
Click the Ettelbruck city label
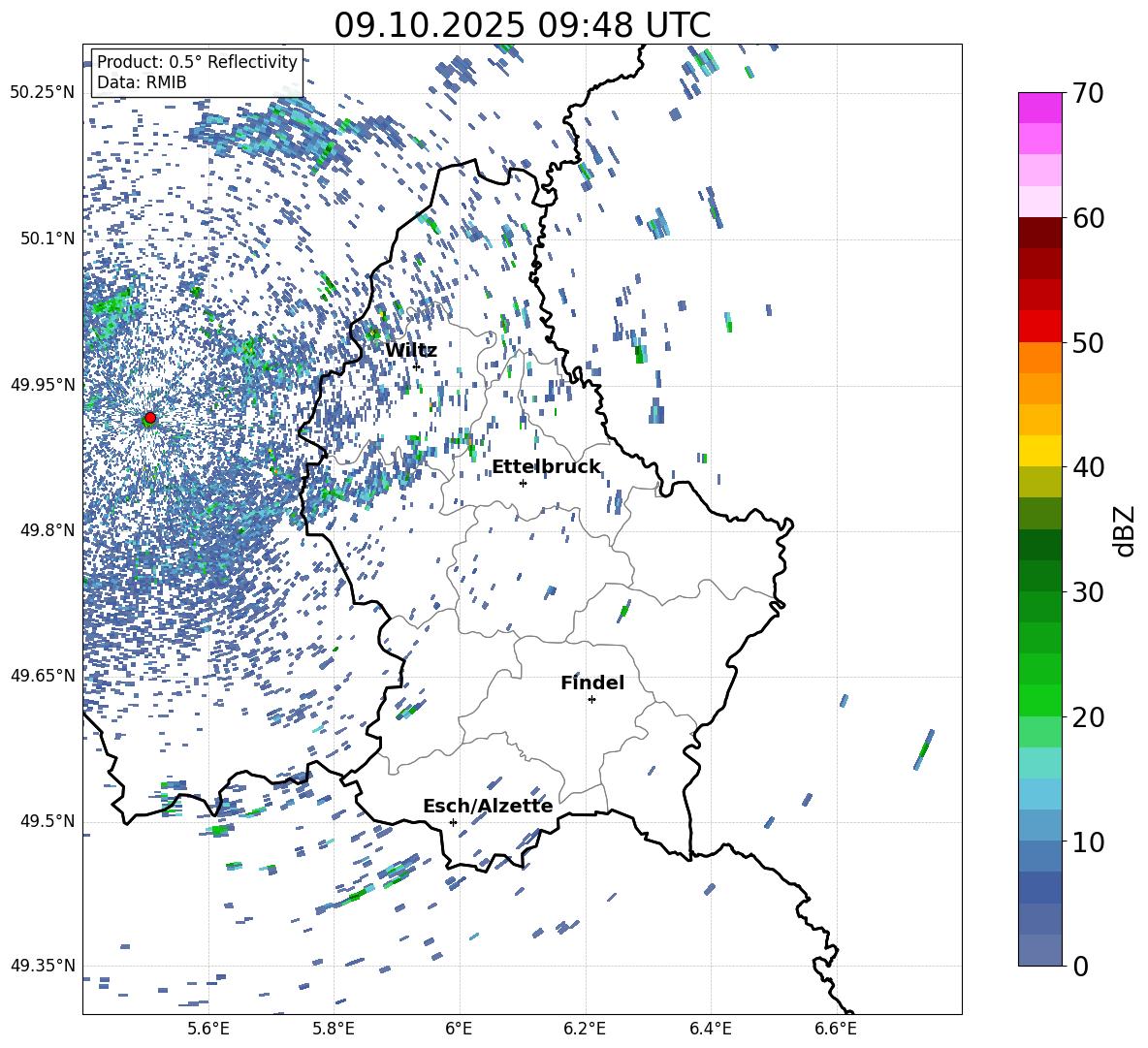546,467
